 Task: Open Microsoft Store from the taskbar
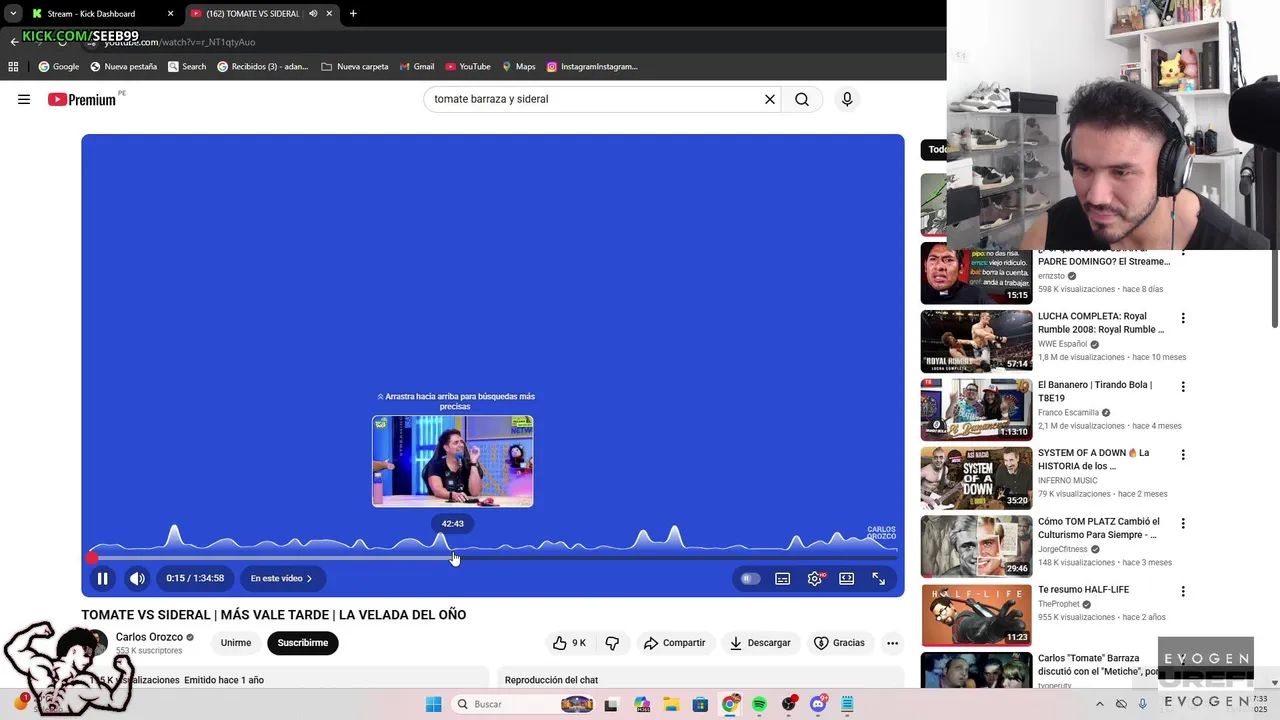tap(700, 704)
